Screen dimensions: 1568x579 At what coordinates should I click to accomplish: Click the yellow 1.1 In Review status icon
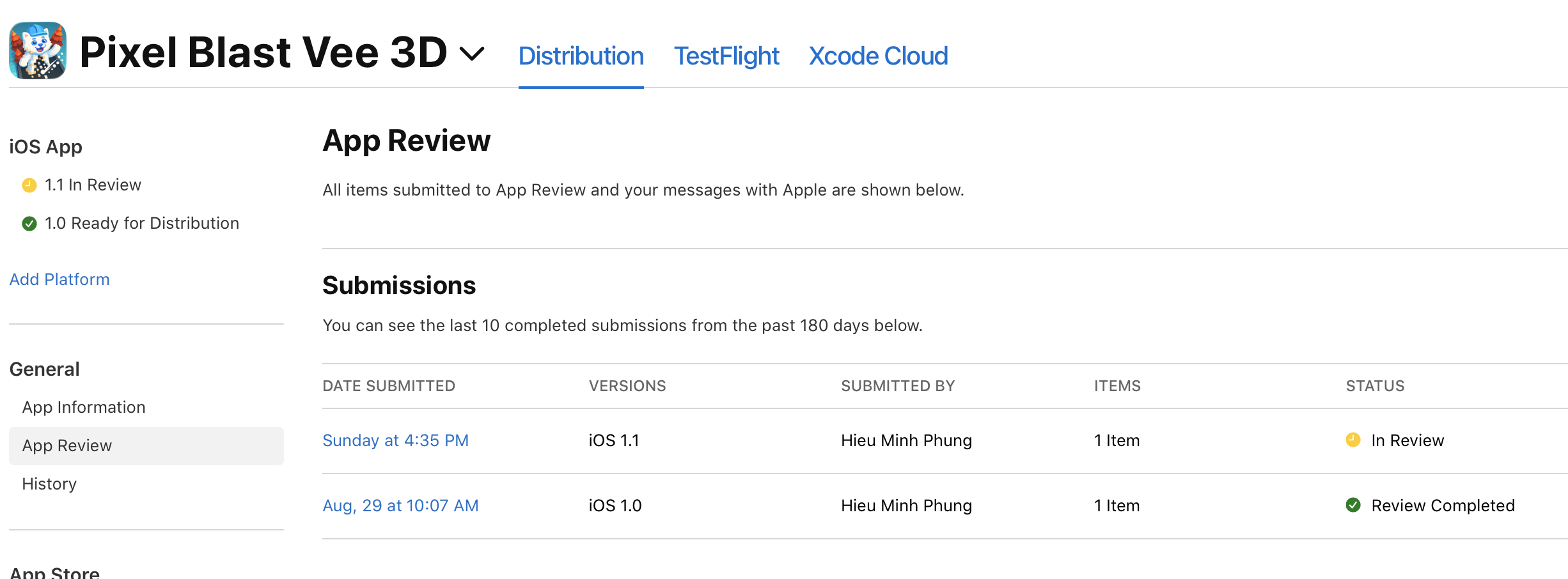pyautogui.click(x=29, y=185)
